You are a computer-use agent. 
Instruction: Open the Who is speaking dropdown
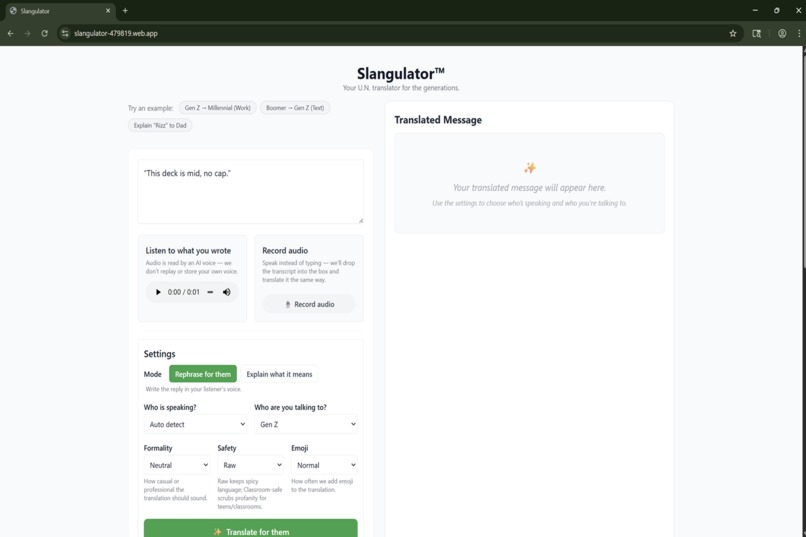pyautogui.click(x=195, y=424)
